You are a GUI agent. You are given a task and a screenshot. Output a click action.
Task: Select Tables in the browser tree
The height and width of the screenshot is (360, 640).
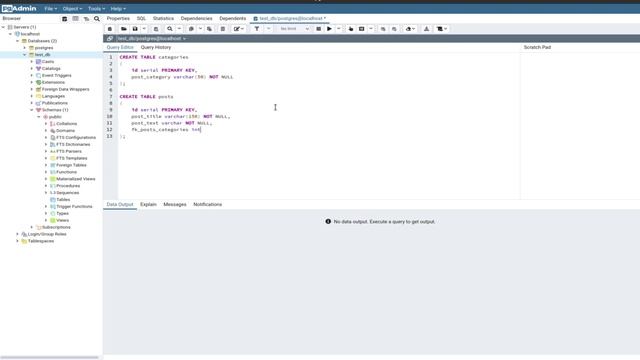[x=63, y=200]
